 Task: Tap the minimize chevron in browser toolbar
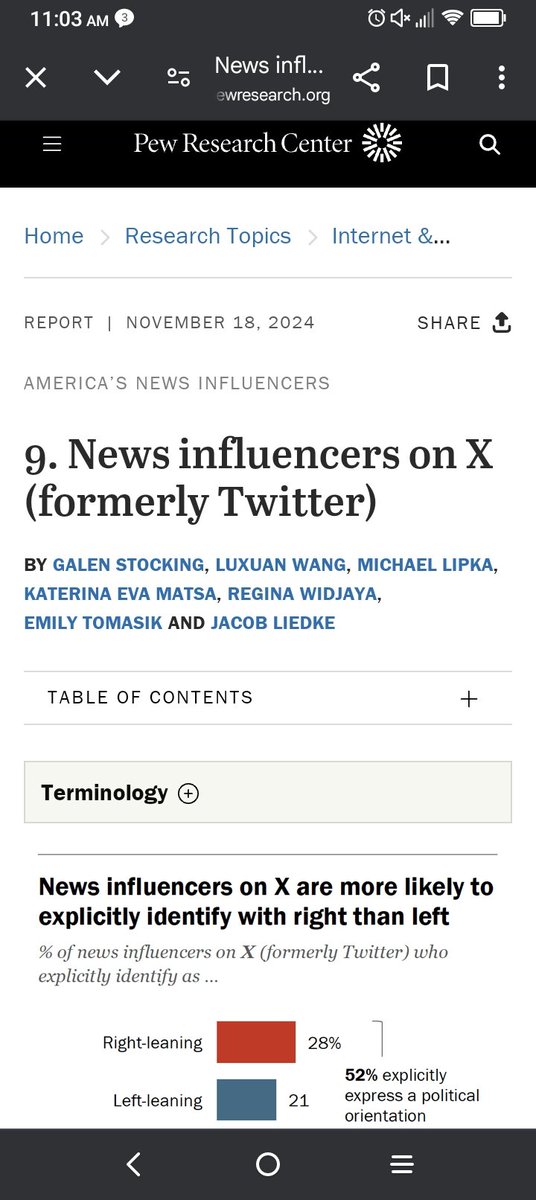click(x=107, y=79)
